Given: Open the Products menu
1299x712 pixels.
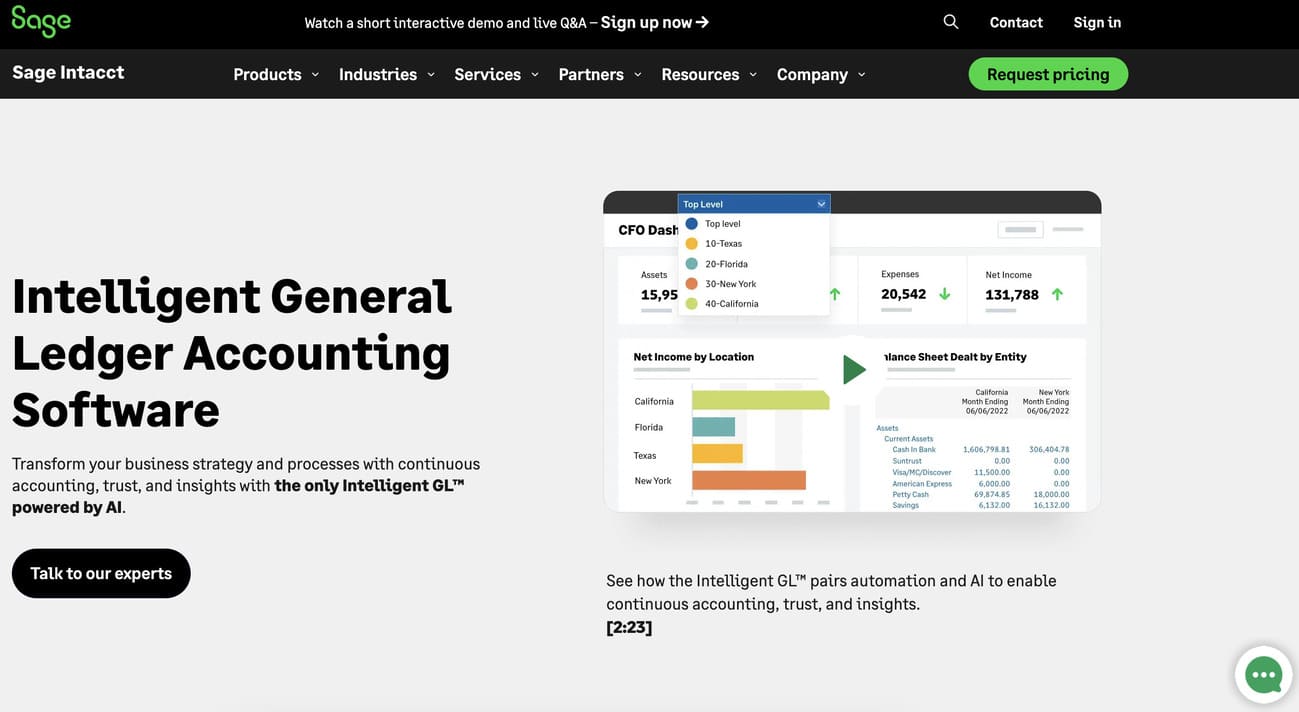Looking at the screenshot, I should pos(267,74).
